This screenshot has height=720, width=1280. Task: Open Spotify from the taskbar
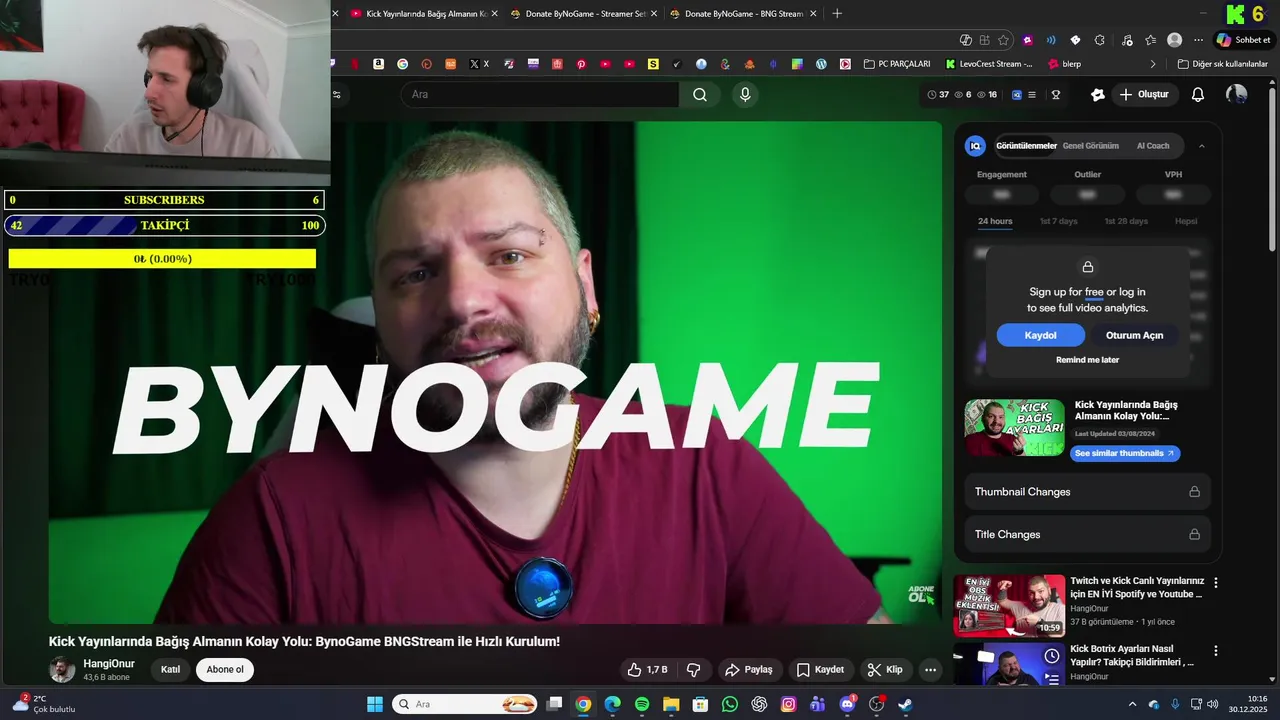point(642,704)
